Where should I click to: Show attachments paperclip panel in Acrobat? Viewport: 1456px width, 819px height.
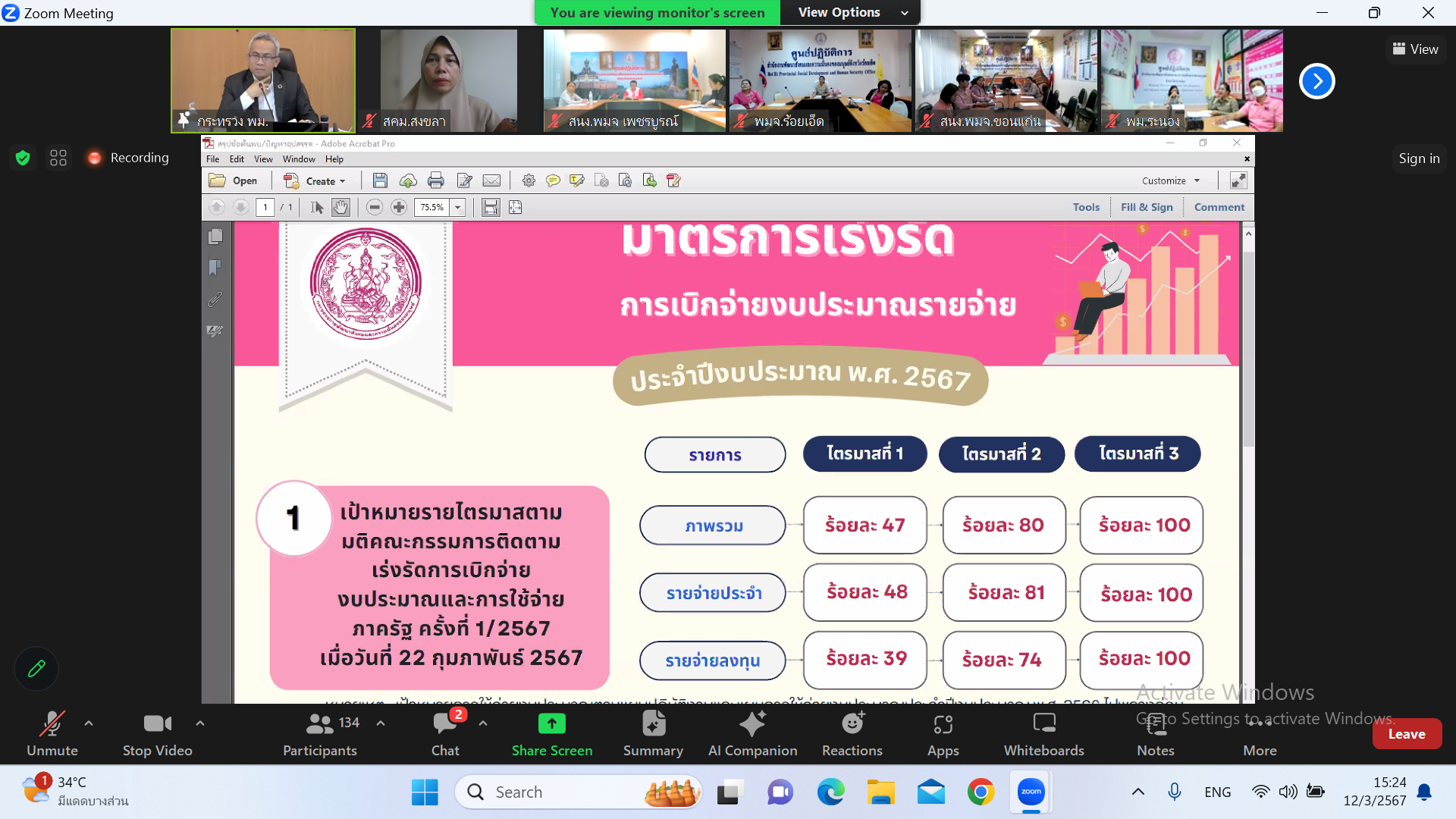[x=215, y=300]
